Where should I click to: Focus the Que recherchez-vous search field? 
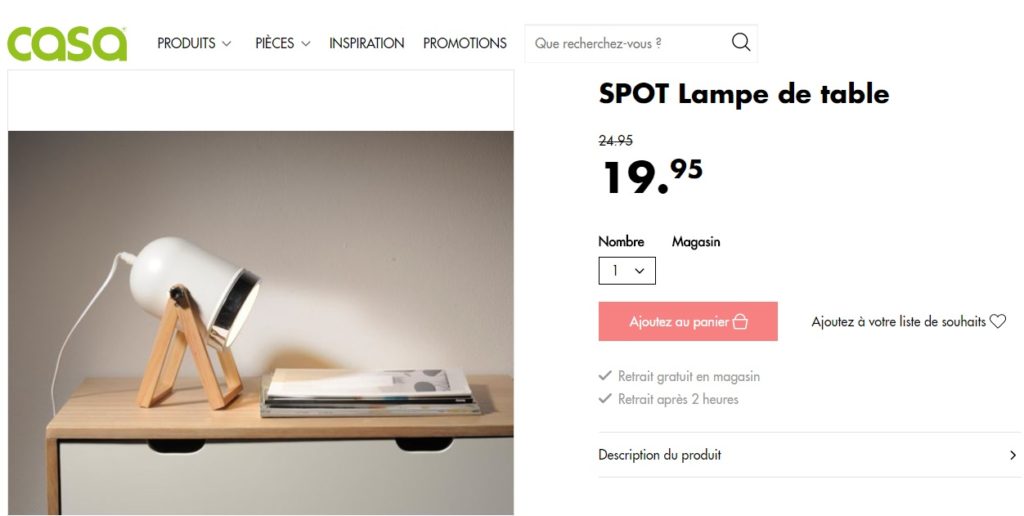627,44
